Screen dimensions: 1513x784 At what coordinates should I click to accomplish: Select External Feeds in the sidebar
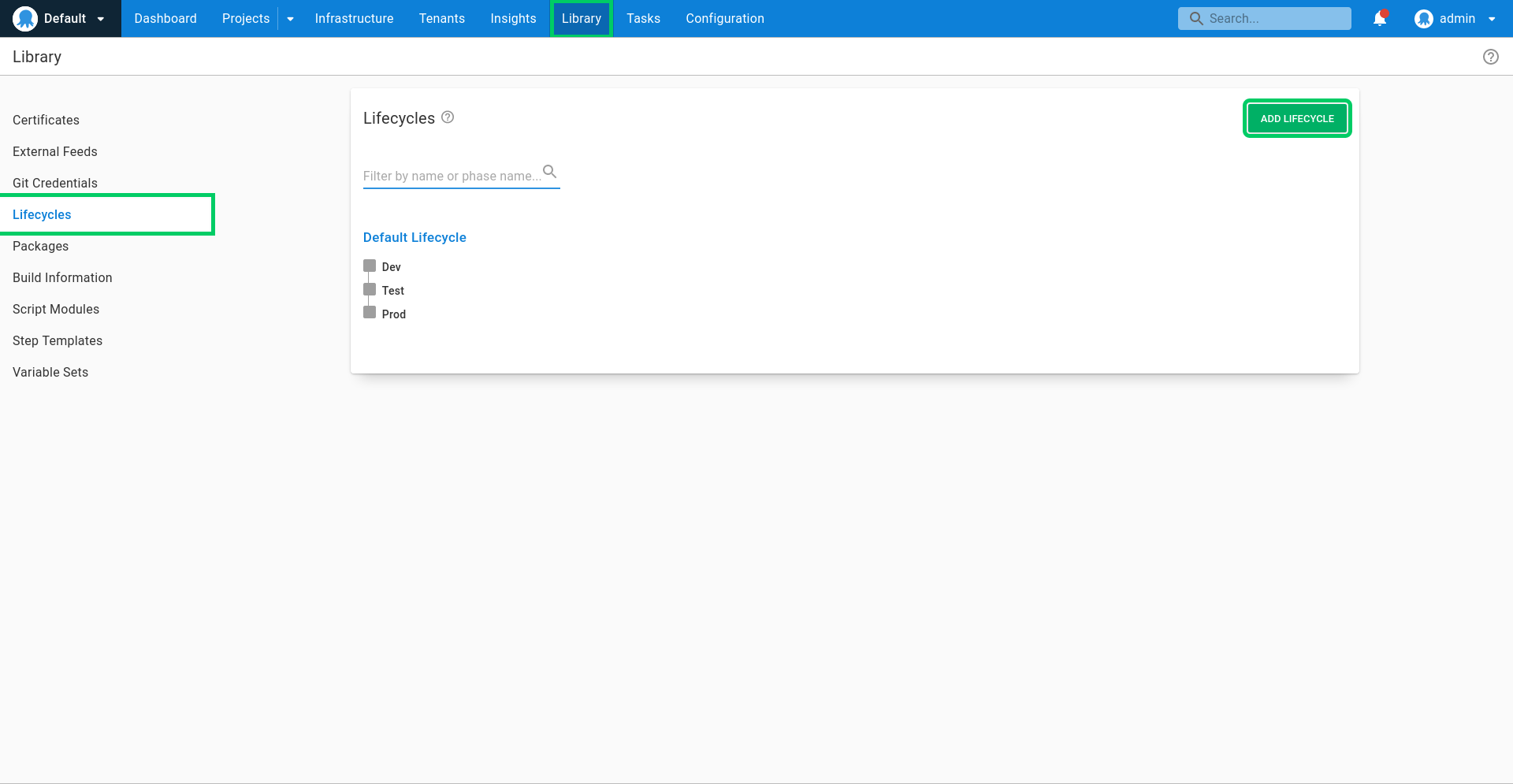(55, 151)
